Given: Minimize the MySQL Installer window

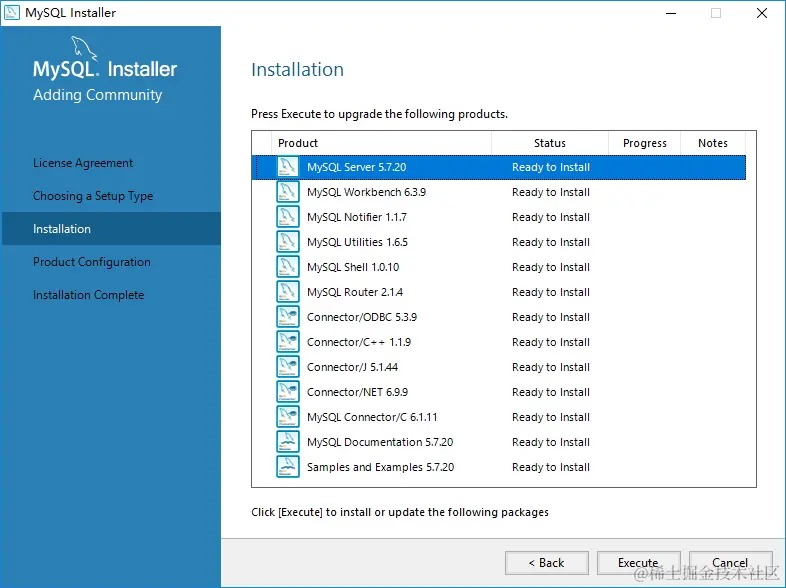Looking at the screenshot, I should [671, 13].
